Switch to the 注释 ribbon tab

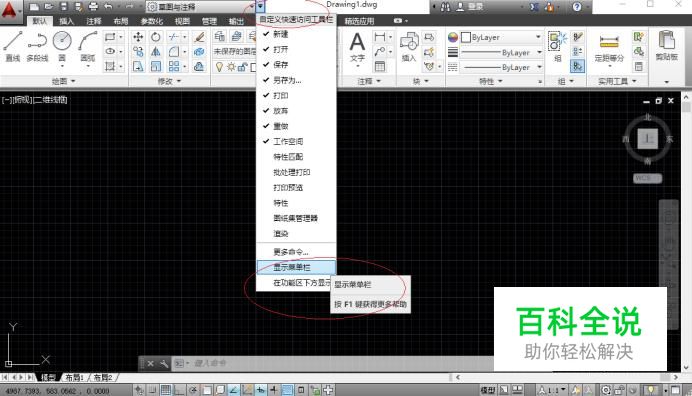pyautogui.click(x=94, y=21)
